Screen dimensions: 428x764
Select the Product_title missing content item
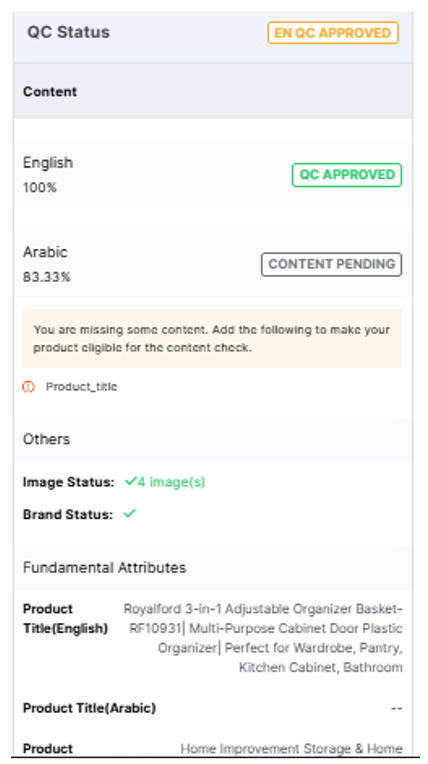81,387
